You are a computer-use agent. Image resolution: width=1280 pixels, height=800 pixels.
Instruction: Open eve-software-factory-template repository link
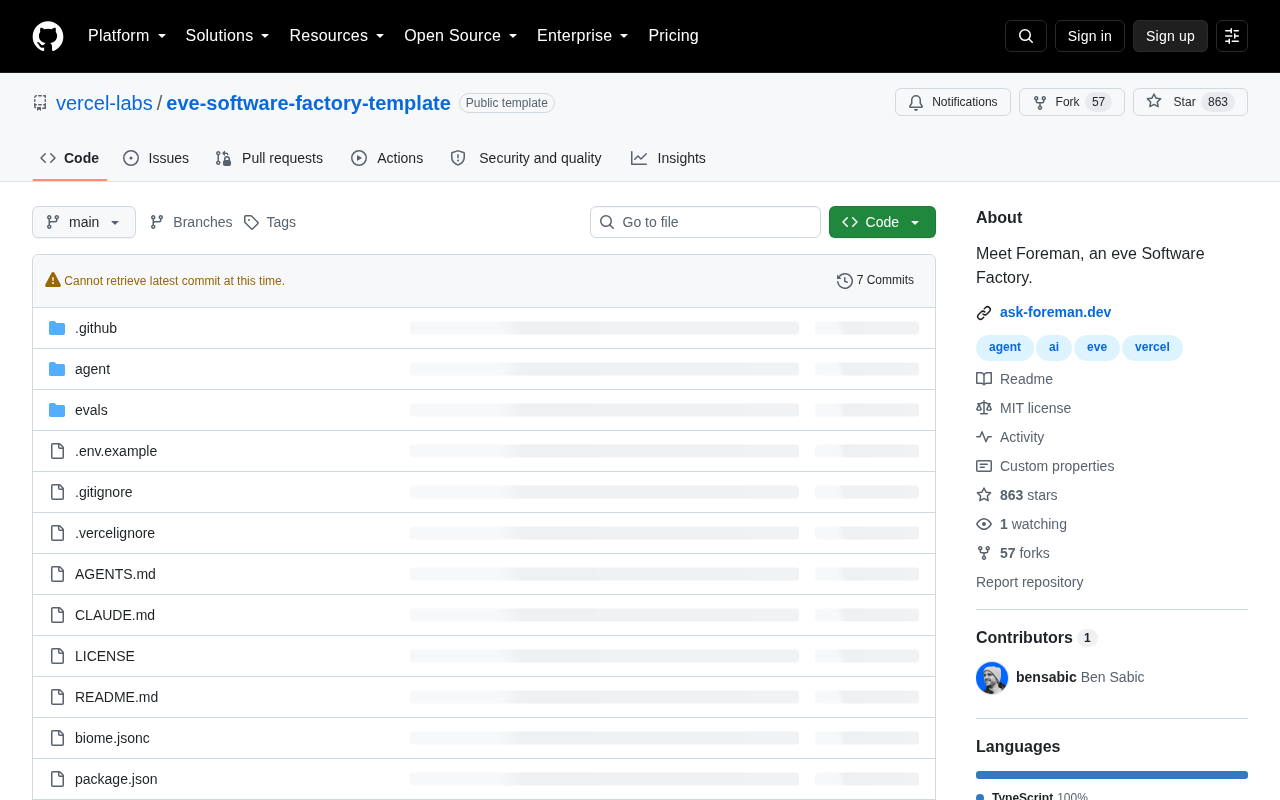tap(308, 103)
